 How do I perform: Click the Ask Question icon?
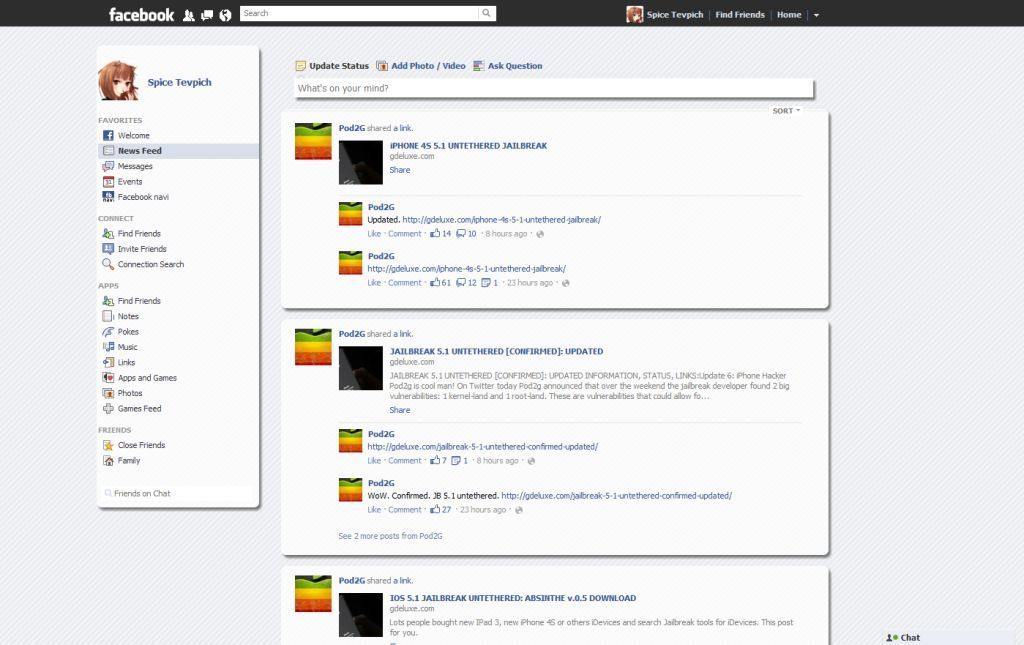(x=479, y=66)
